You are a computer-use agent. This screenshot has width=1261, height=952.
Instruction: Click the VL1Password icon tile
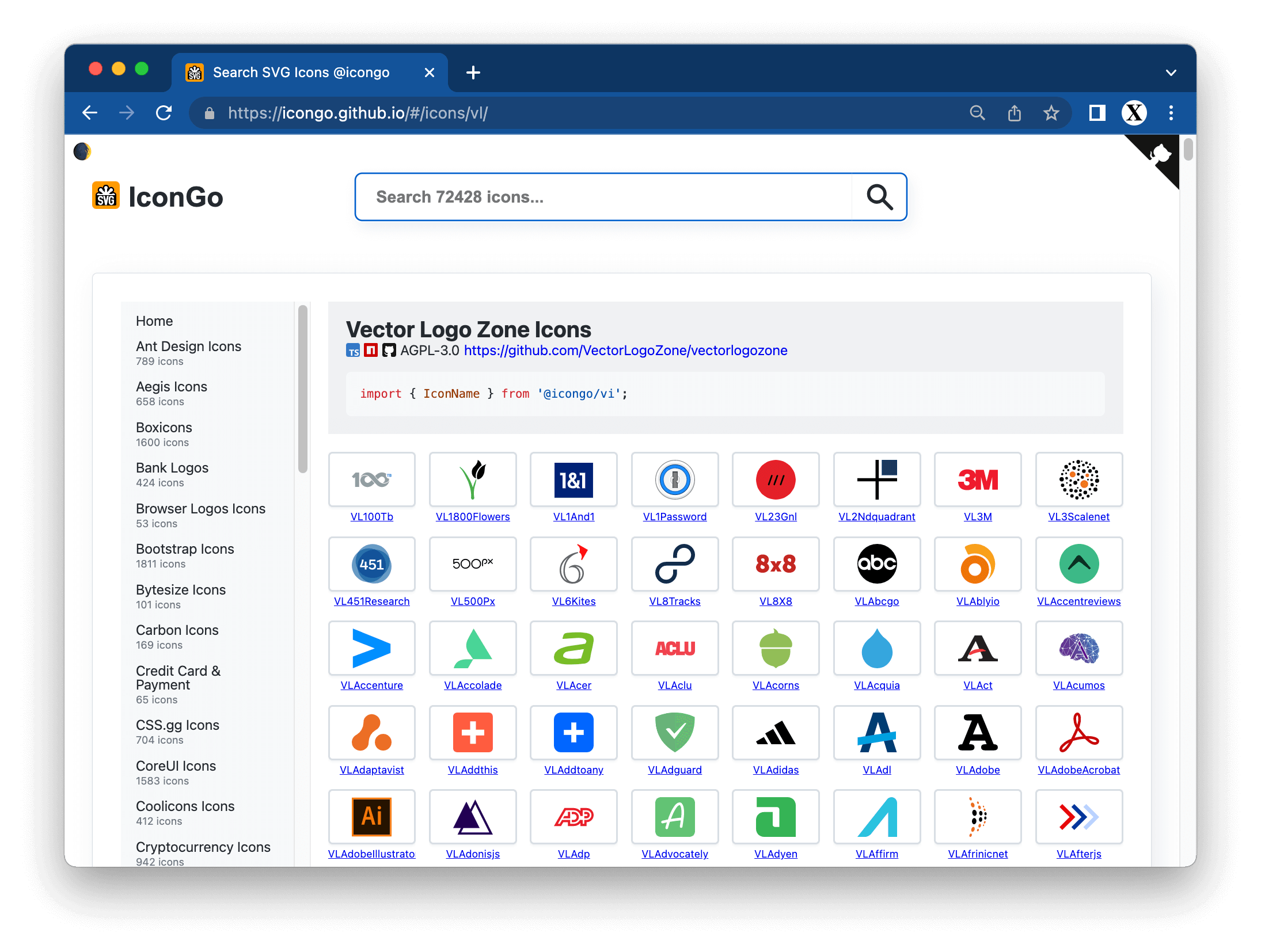[674, 479]
